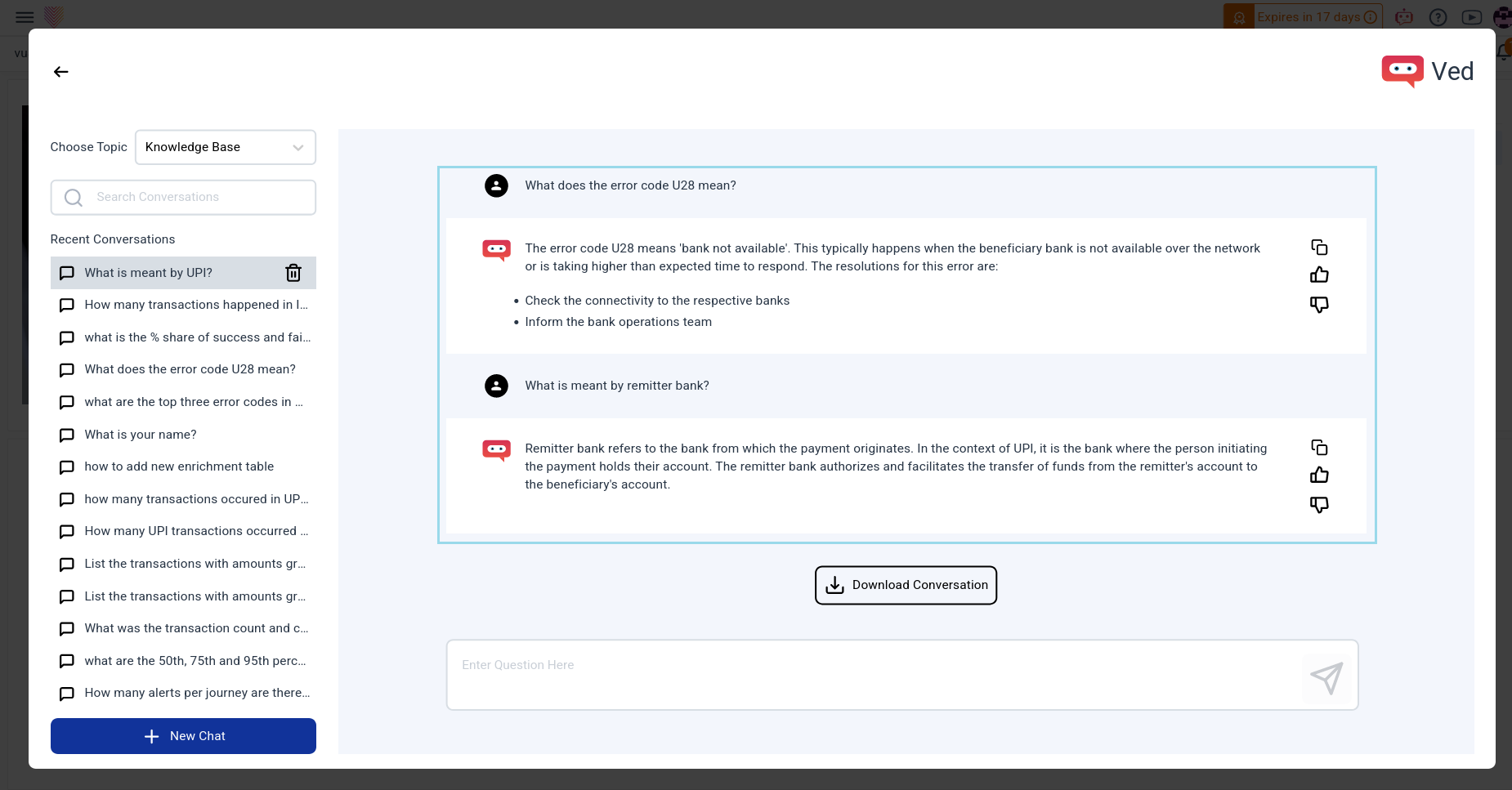Copy the remitter bank answer
The height and width of the screenshot is (790, 1512).
click(x=1319, y=448)
